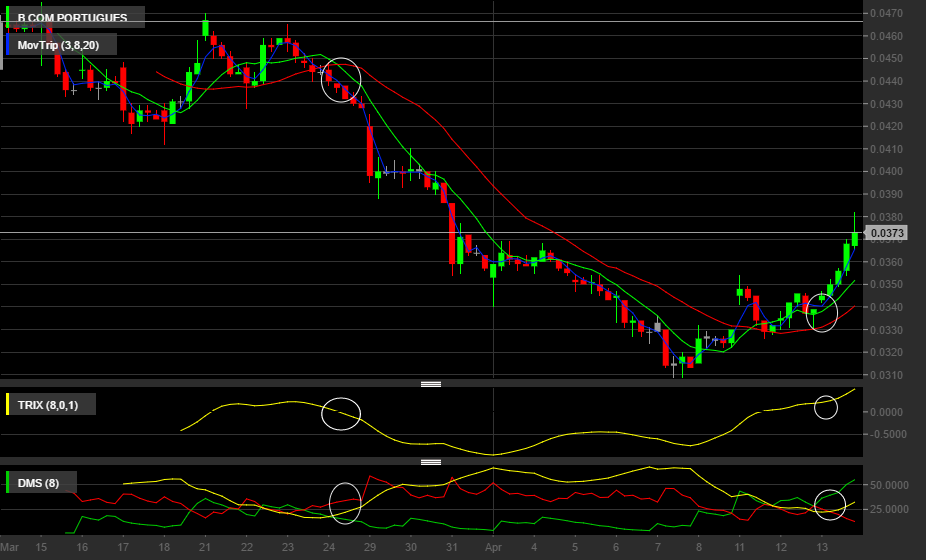The image size is (926, 560).
Task: Click date 5 on time axis
Action: point(575,547)
